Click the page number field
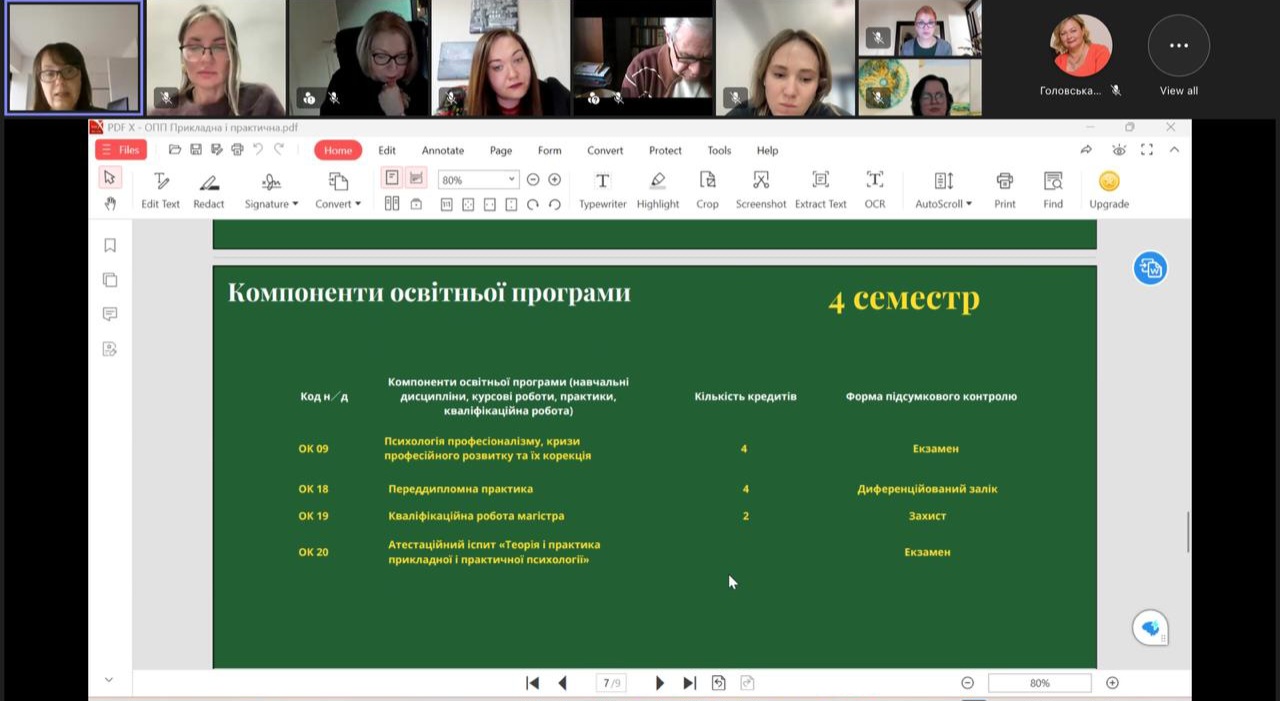Screen dimensions: 1280x701 [610, 683]
